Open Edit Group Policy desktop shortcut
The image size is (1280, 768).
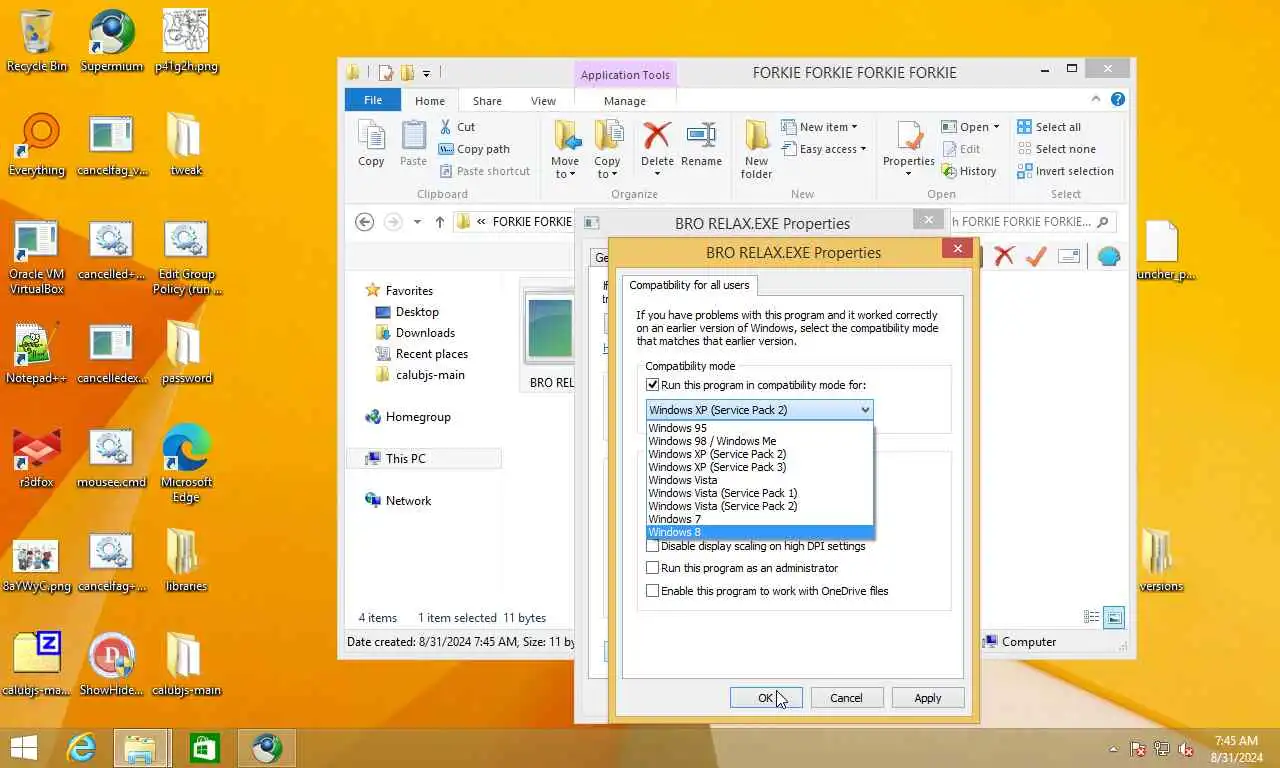coord(186,257)
